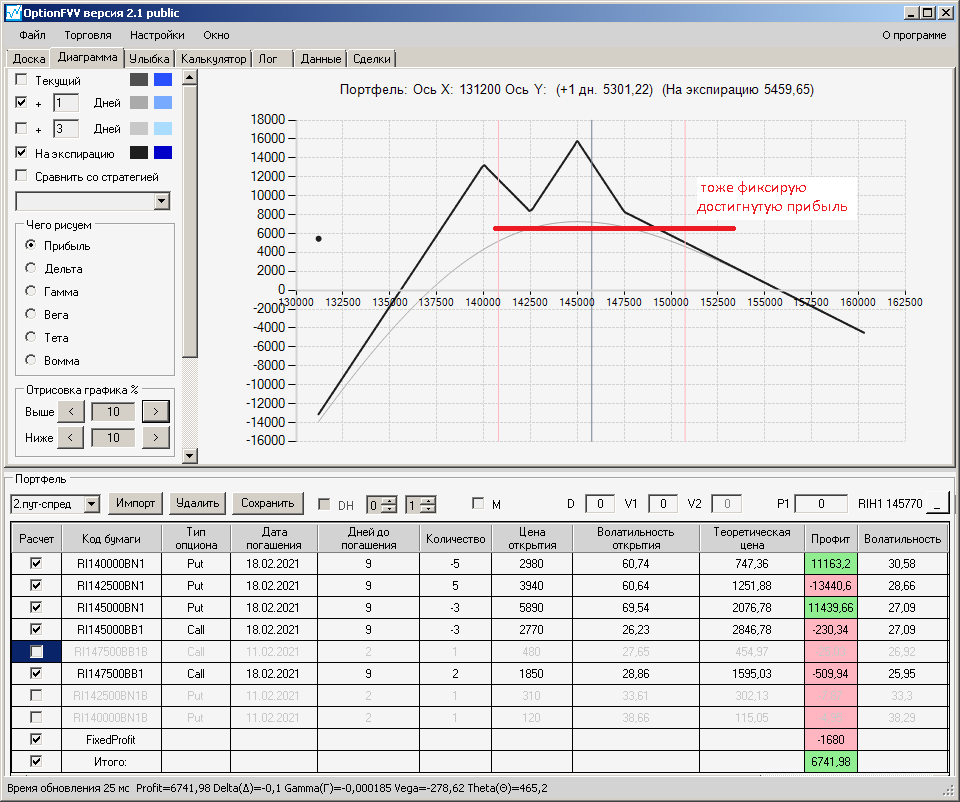Open the Окно menu
The height and width of the screenshot is (802, 960).
click(216, 35)
